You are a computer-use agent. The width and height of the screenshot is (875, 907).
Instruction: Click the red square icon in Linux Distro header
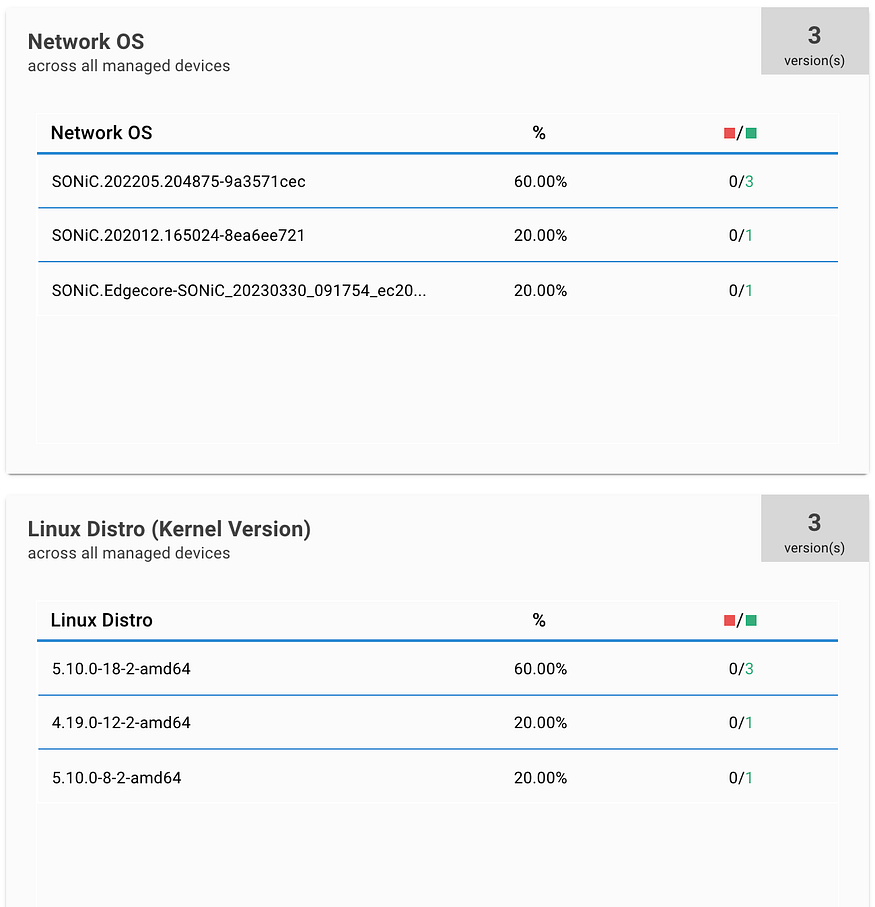pyautogui.click(x=729, y=621)
